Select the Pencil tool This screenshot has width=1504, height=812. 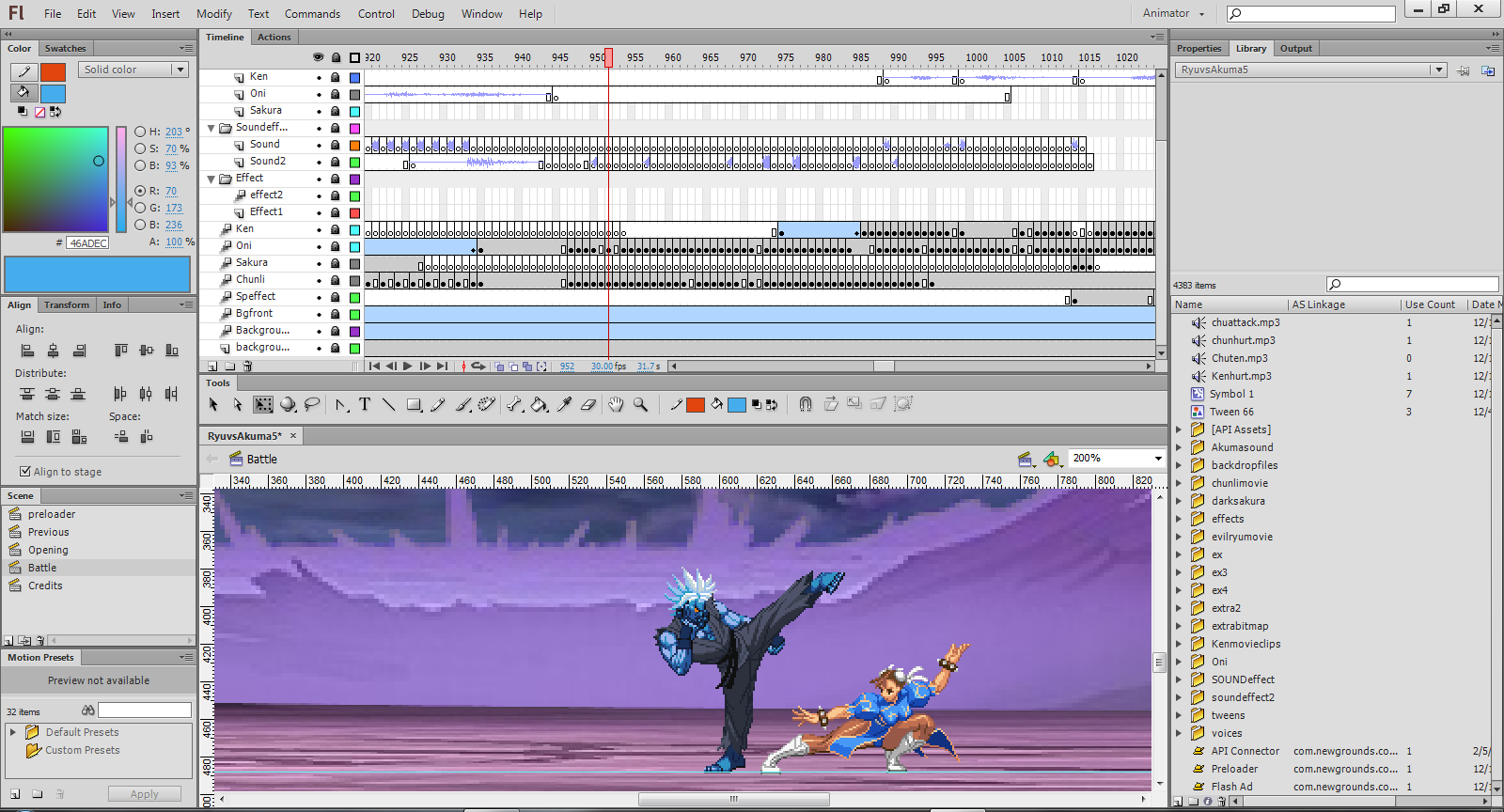[438, 404]
